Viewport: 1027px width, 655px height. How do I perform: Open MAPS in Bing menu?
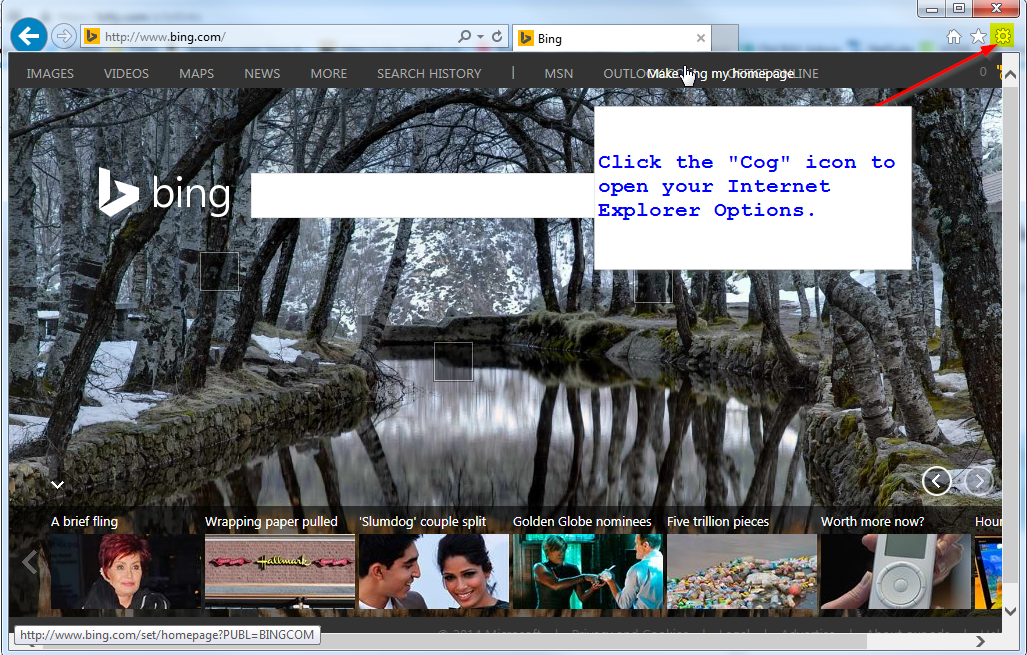(x=196, y=73)
